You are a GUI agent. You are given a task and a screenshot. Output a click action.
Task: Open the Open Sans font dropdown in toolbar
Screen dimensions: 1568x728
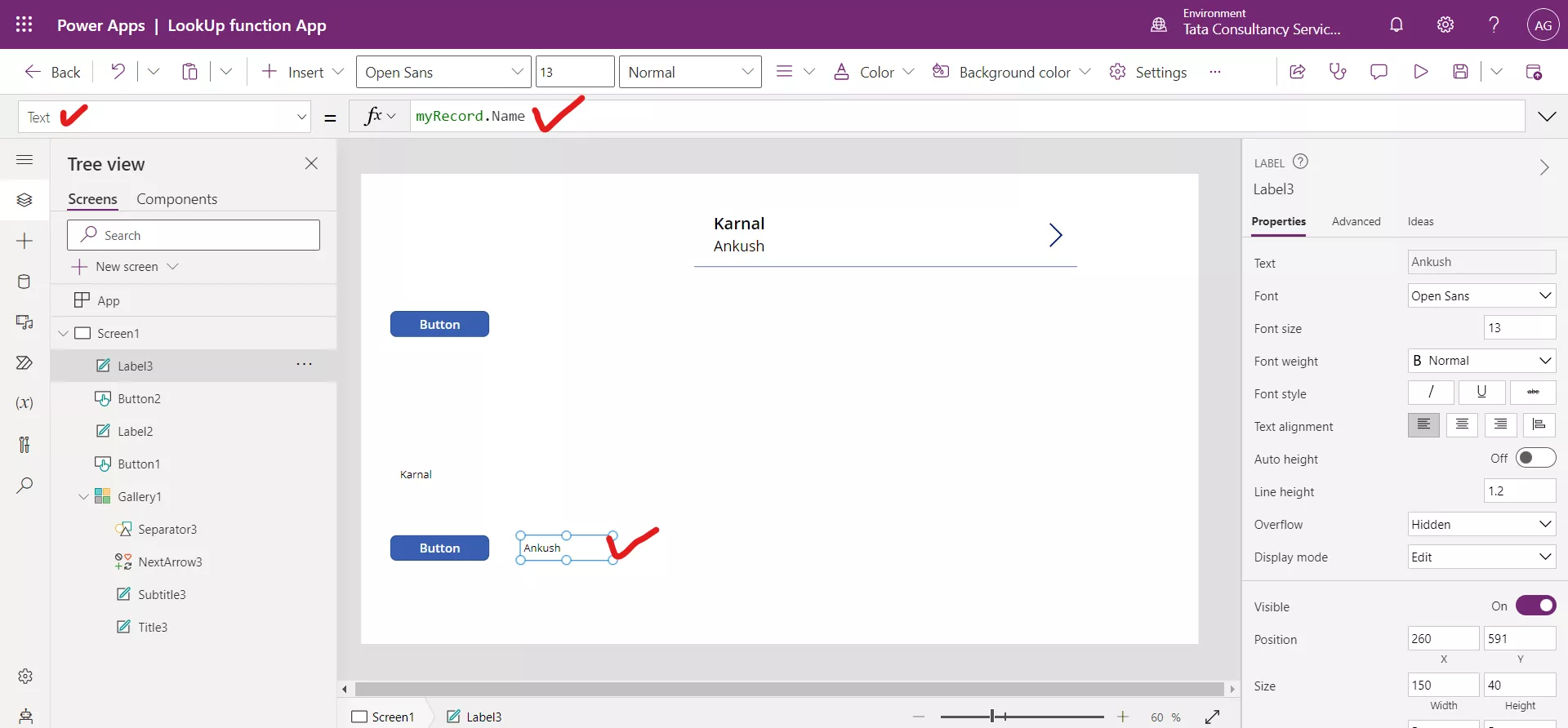tap(443, 72)
